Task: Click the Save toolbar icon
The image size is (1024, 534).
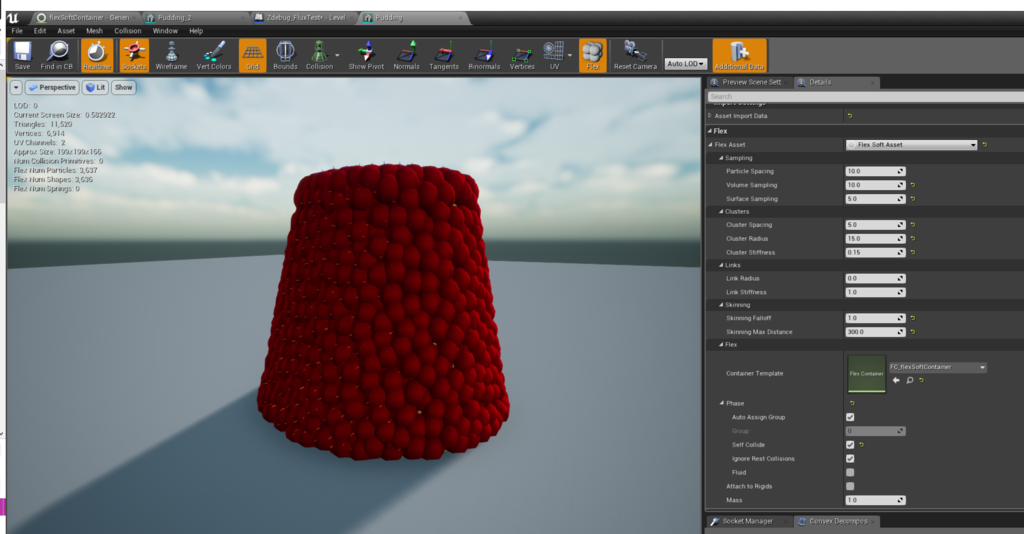Action: (x=22, y=55)
